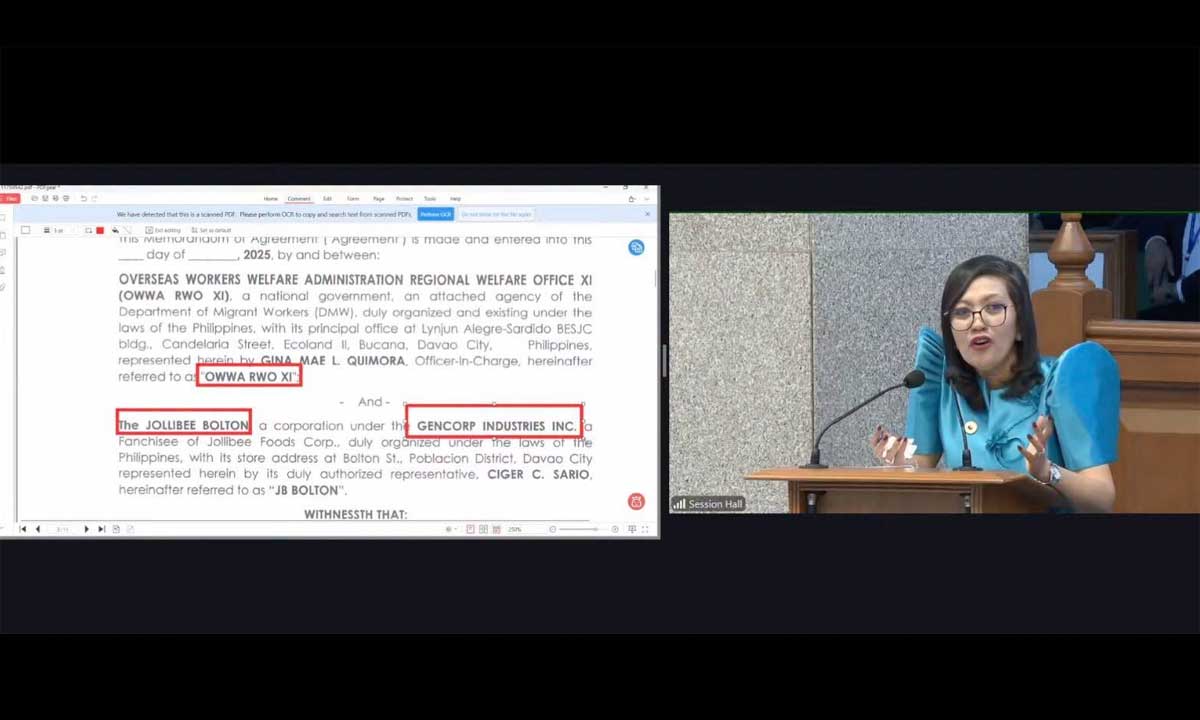
Task: Select the rectangle shape tool checkbox icon
Action: click(25, 230)
